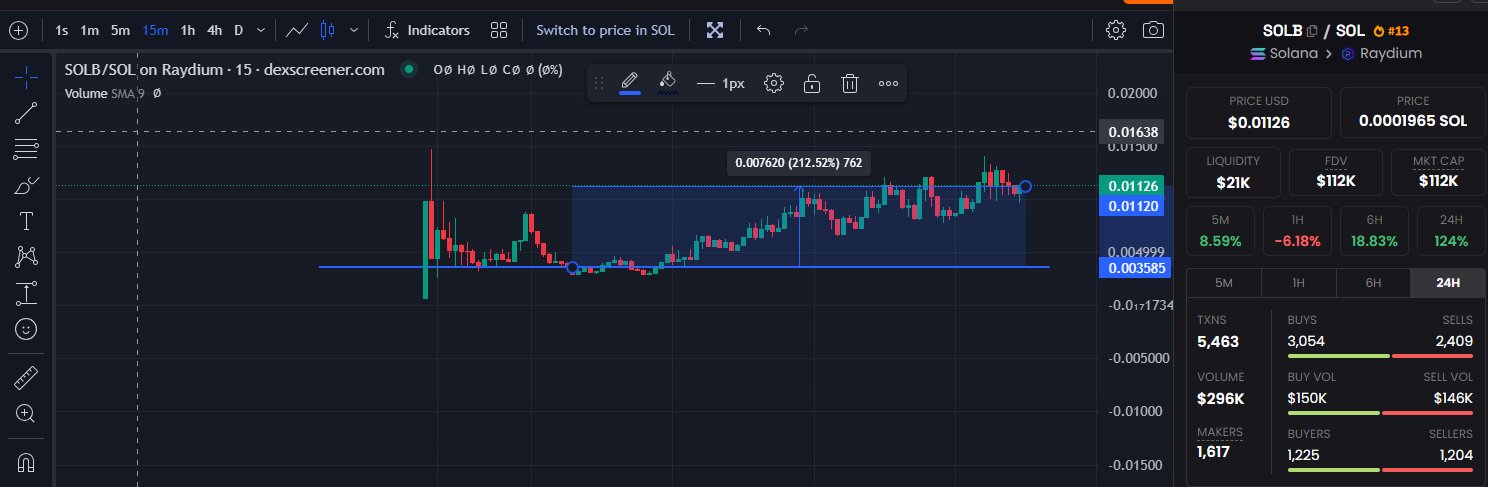Image resolution: width=1488 pixels, height=487 pixels.
Task: Toggle the magnet snap mode
Action: click(26, 463)
